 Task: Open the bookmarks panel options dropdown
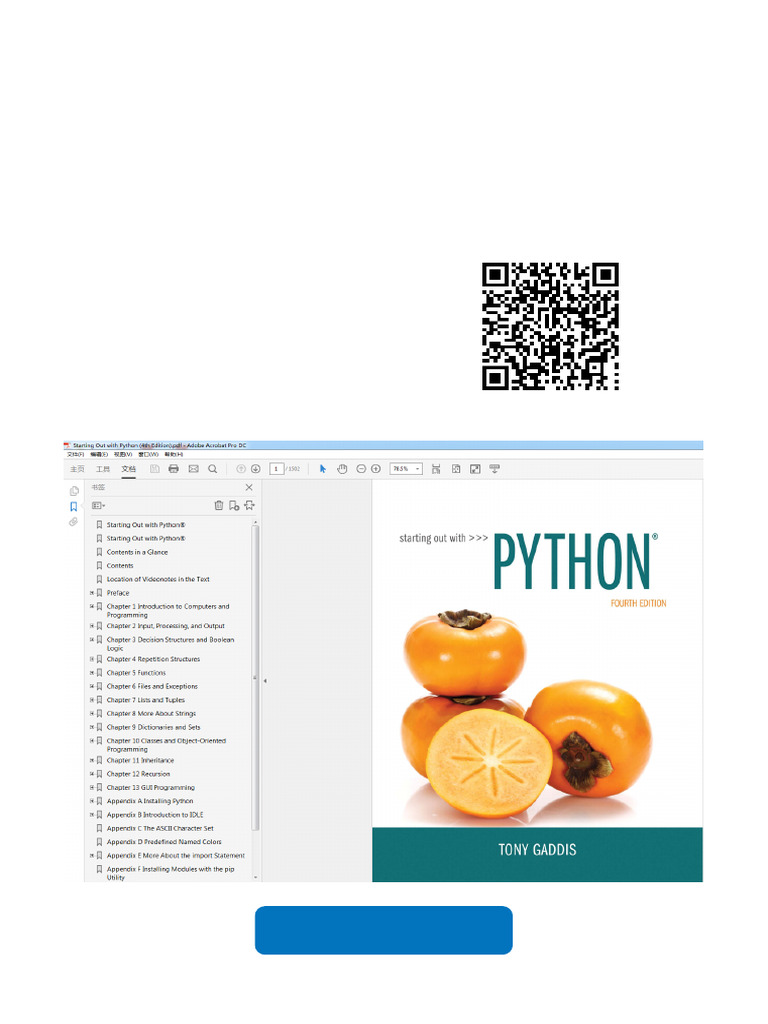[99, 505]
